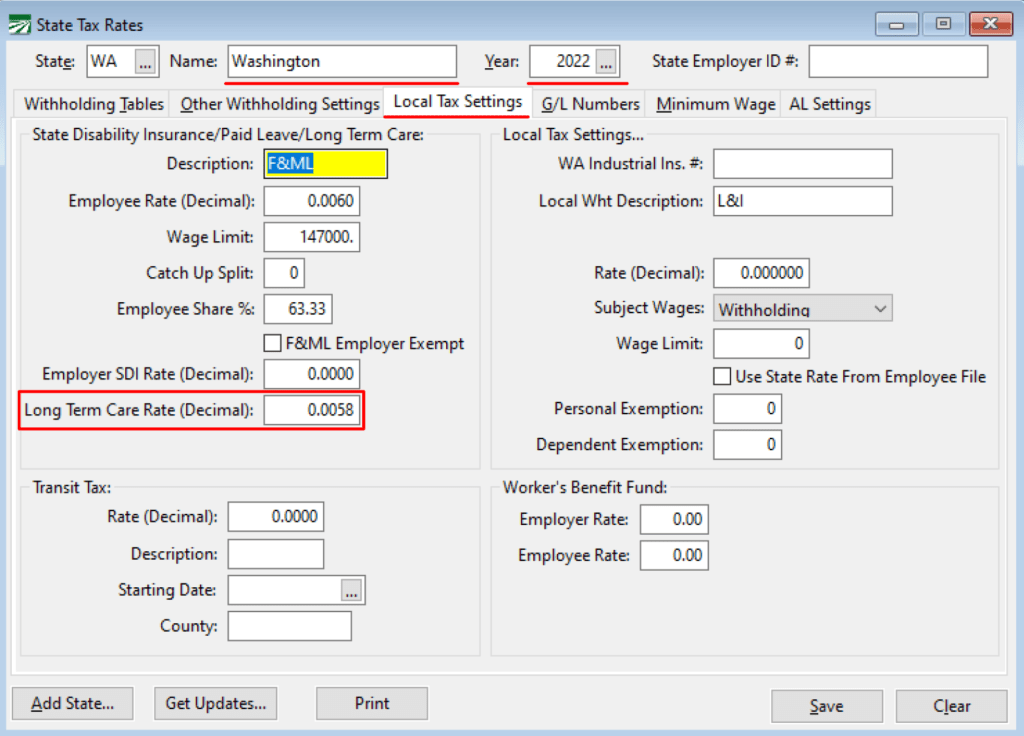This screenshot has width=1024, height=736.
Task: Switch to Withholding Tables tab
Action: pyautogui.click(x=93, y=104)
